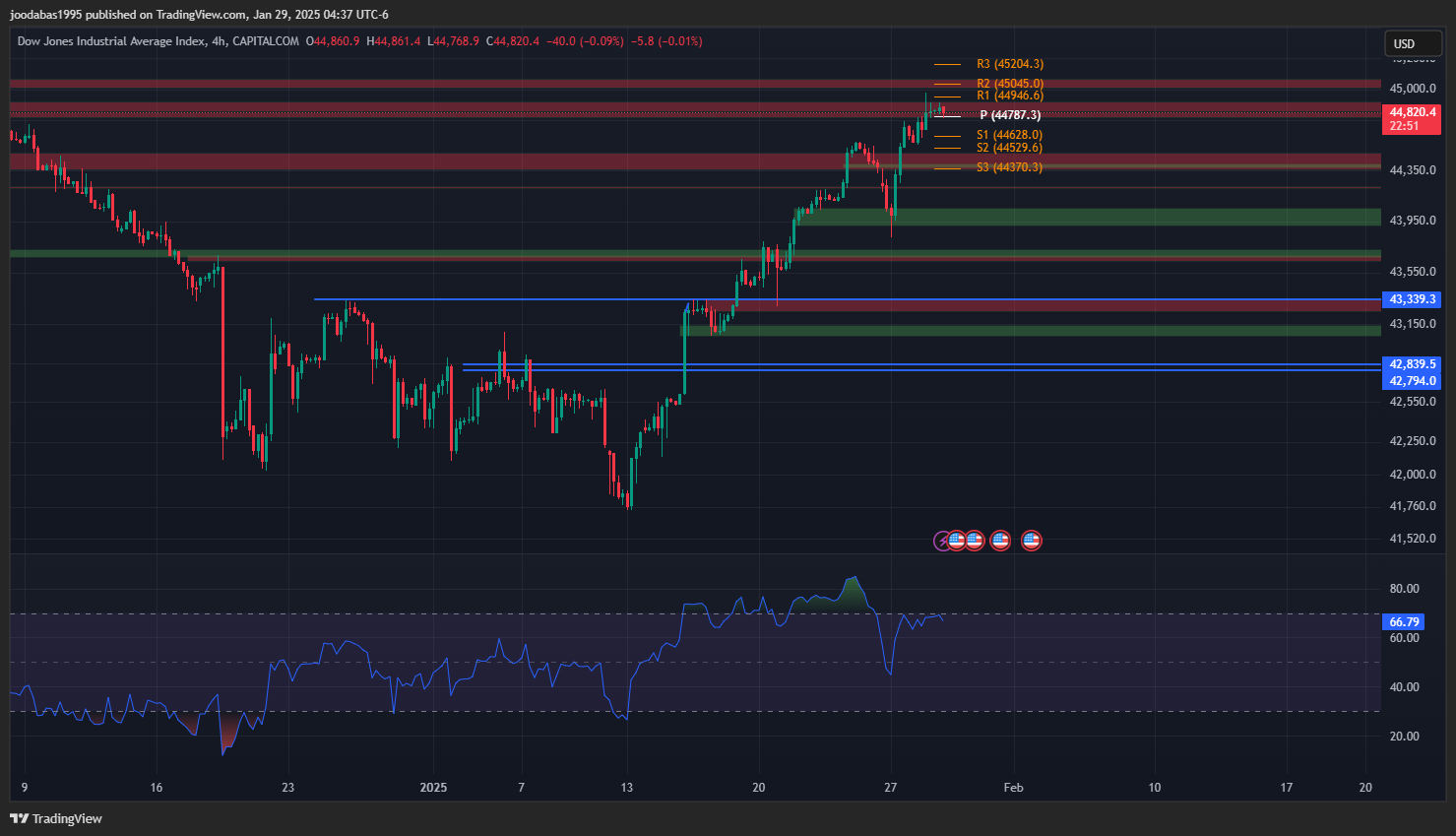Click the Feb label on time axis
The width and height of the screenshot is (1456, 836).
pos(1013,788)
